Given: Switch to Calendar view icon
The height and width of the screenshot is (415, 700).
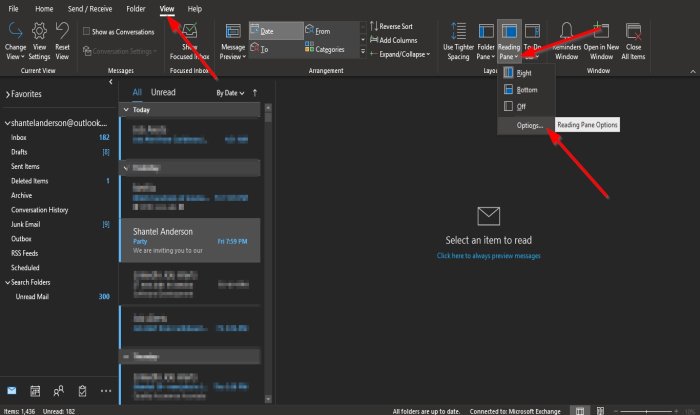Looking at the screenshot, I should tap(35, 391).
